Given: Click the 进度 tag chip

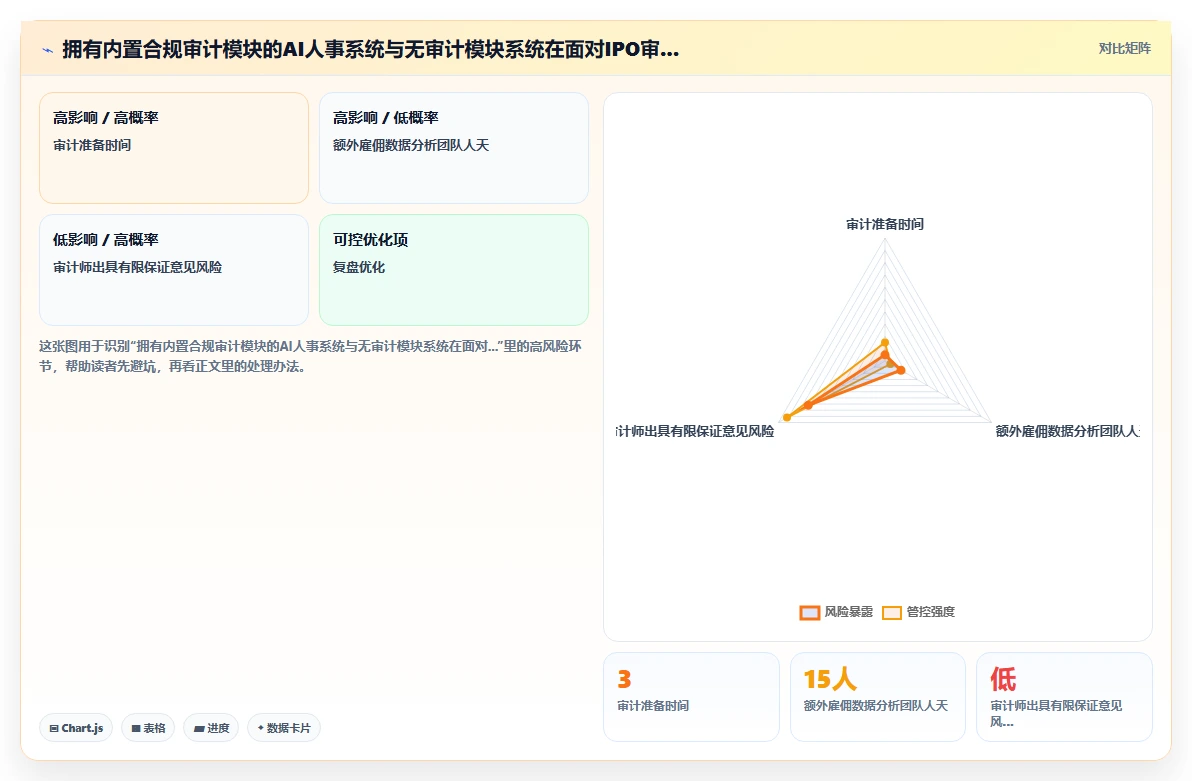Looking at the screenshot, I should pos(211,728).
